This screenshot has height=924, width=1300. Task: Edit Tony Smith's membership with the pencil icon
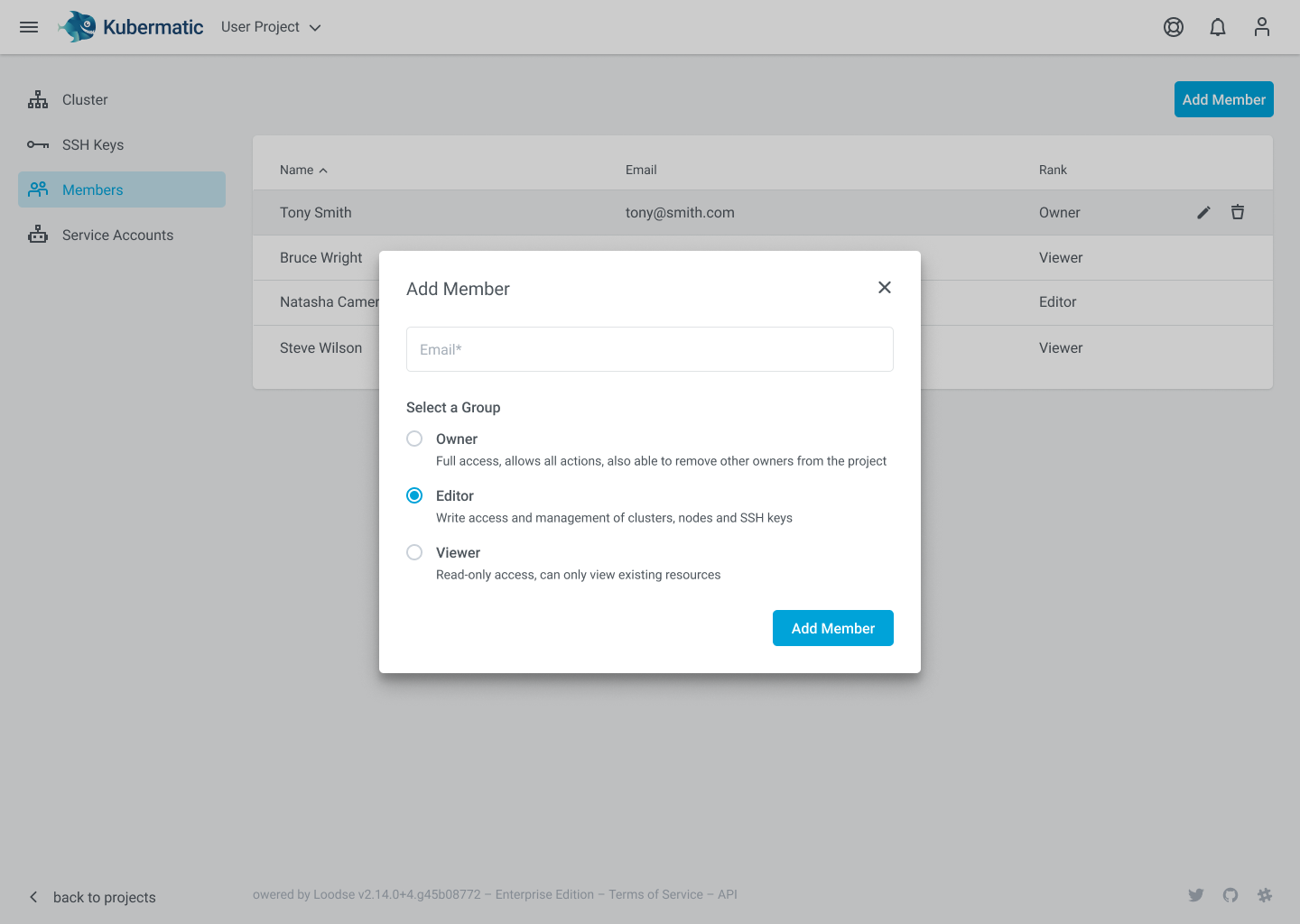pyautogui.click(x=1203, y=212)
